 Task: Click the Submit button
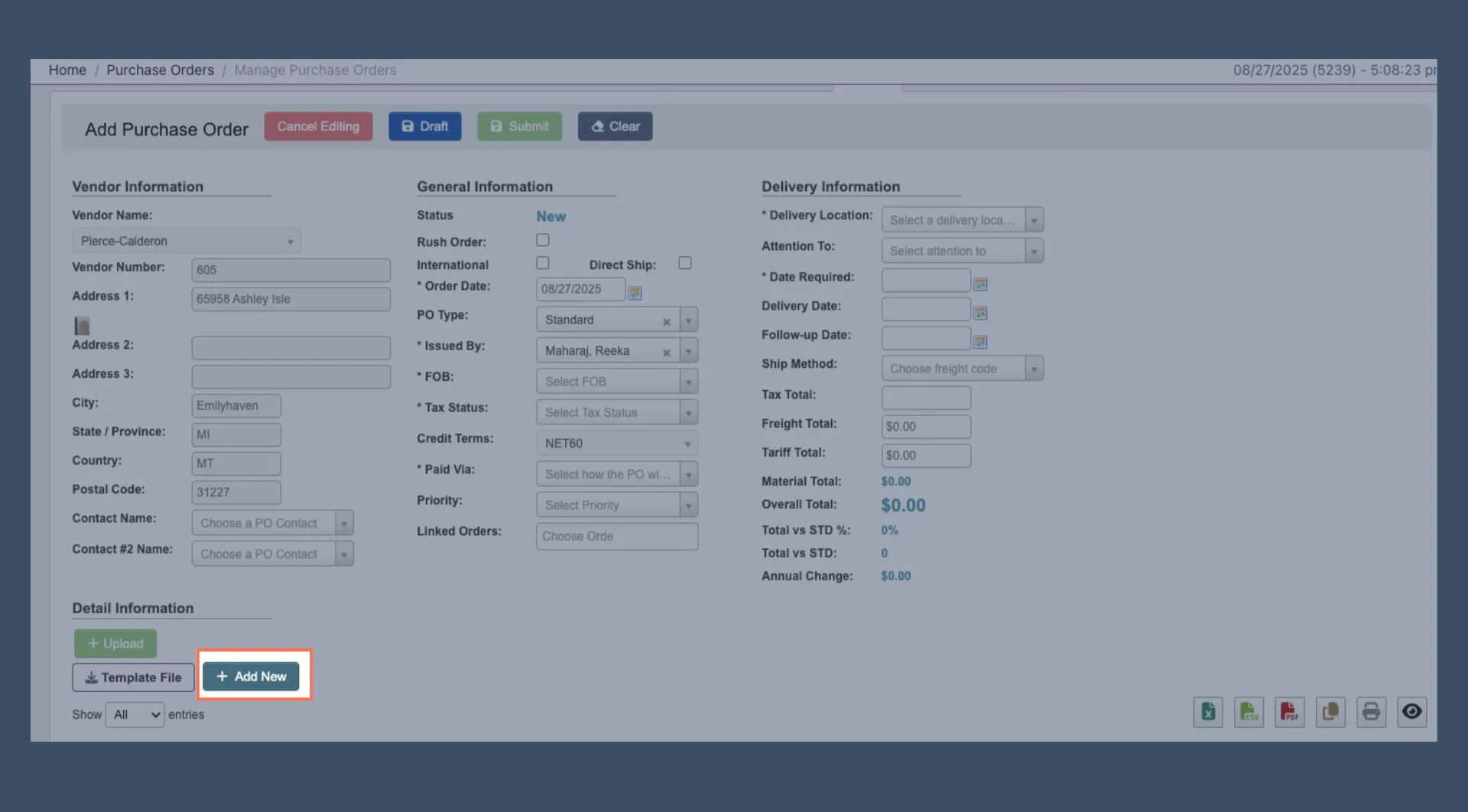click(519, 126)
